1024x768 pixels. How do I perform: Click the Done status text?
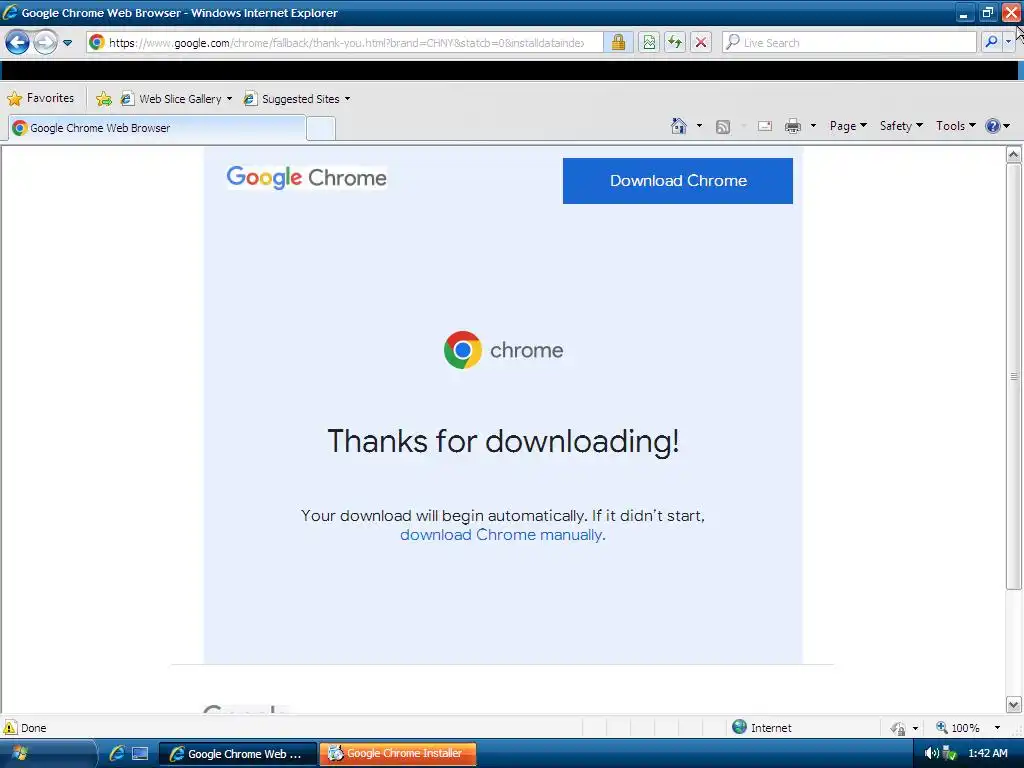(x=33, y=728)
